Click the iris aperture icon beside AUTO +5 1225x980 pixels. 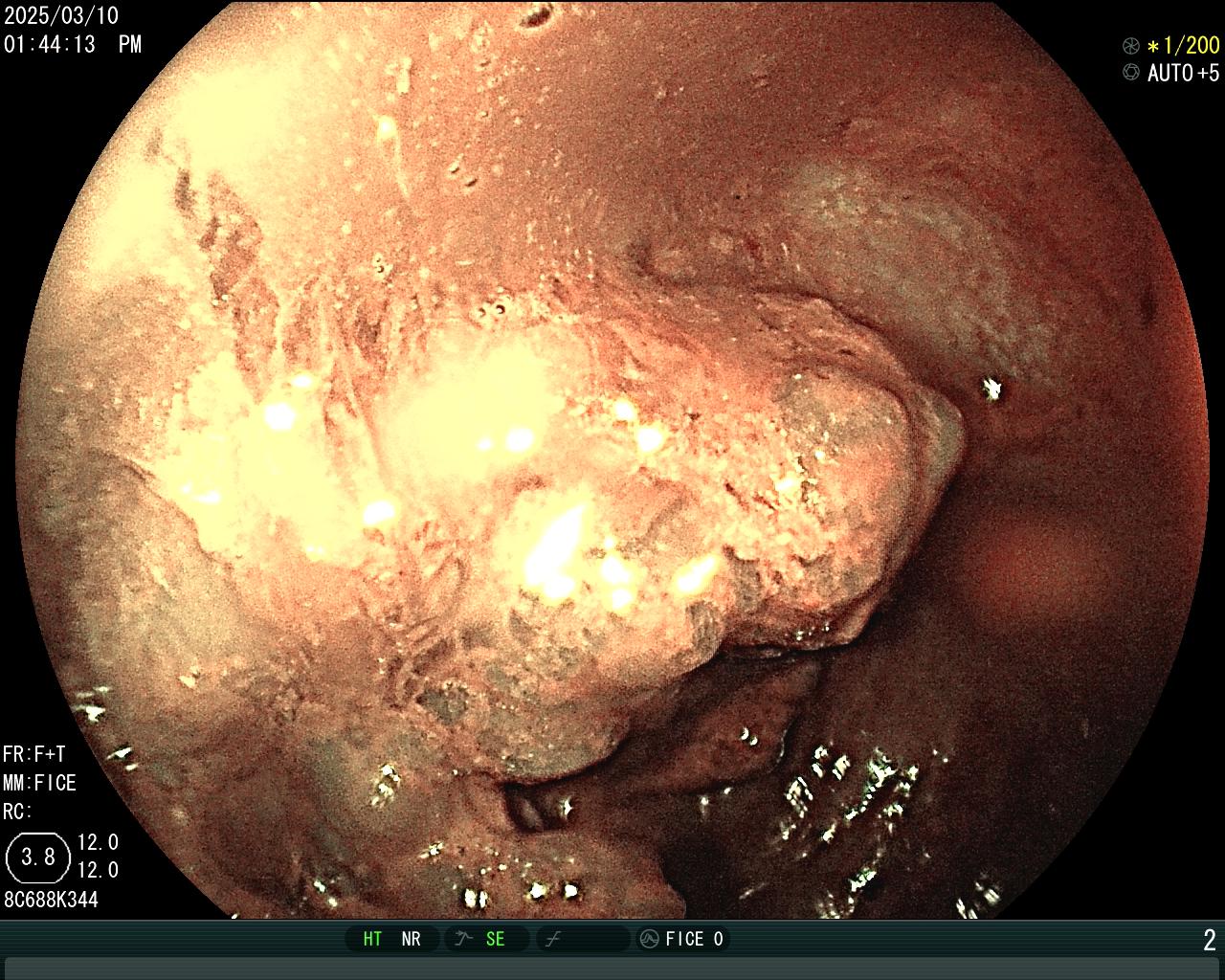click(1131, 73)
